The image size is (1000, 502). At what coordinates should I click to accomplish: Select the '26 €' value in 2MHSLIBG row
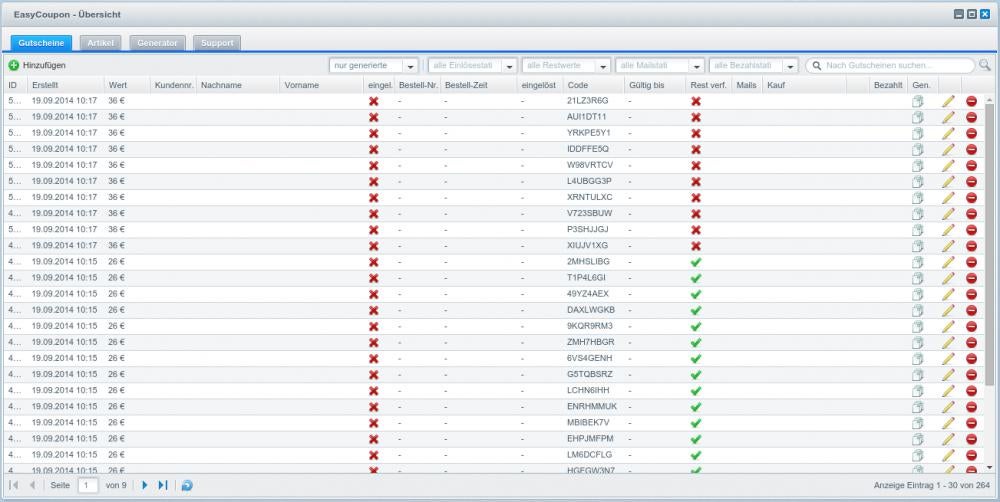click(x=116, y=262)
